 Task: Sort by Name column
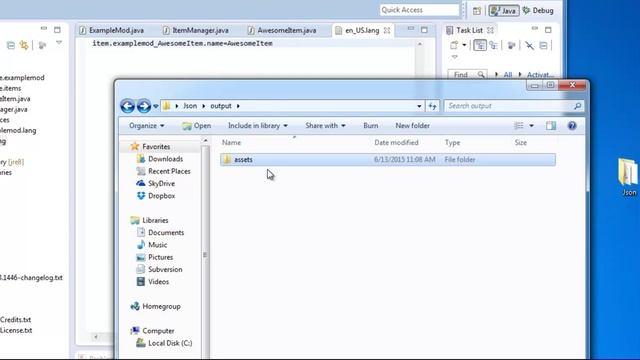coord(231,142)
